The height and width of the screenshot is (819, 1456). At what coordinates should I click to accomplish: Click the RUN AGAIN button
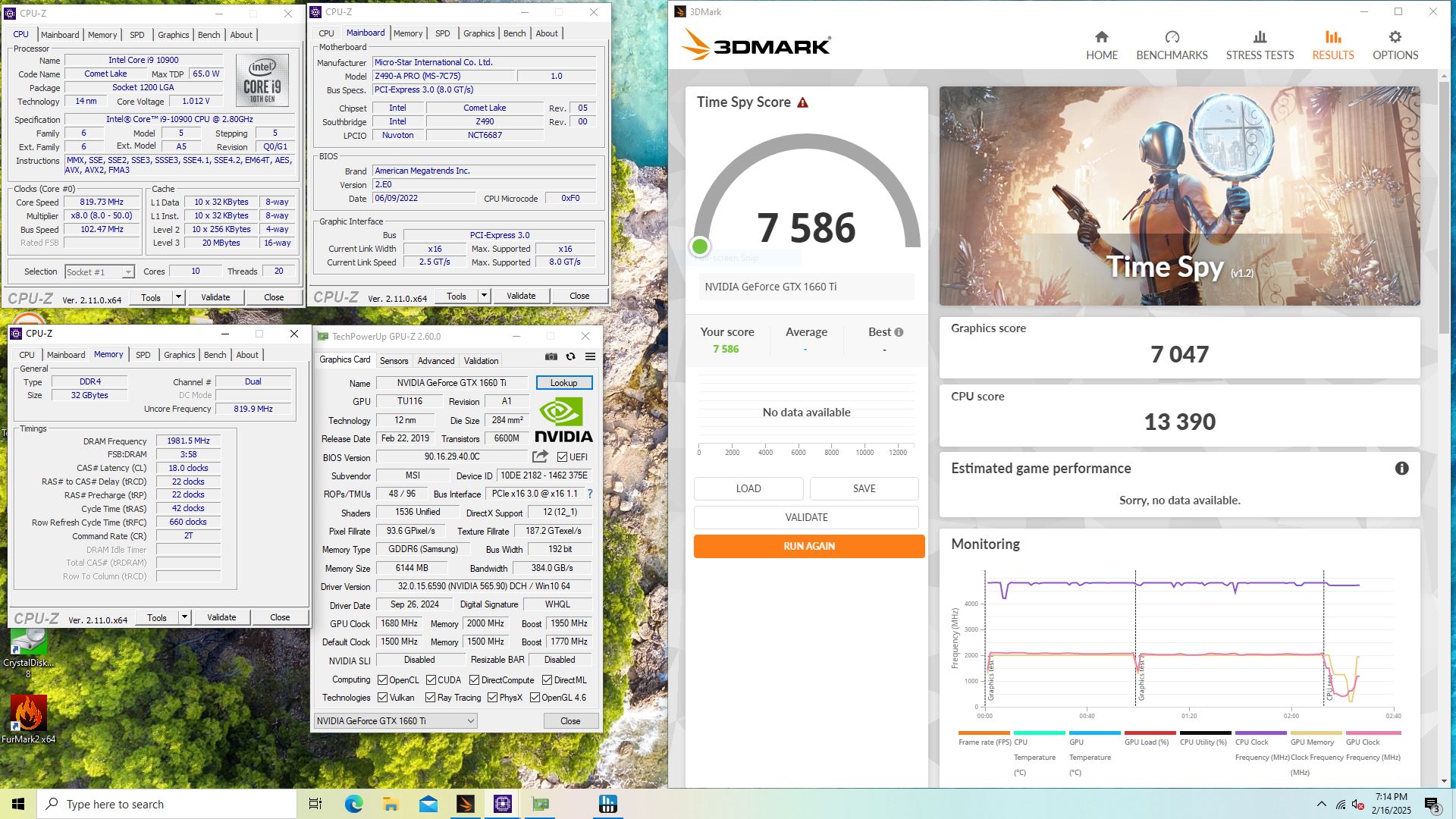pyautogui.click(x=809, y=546)
